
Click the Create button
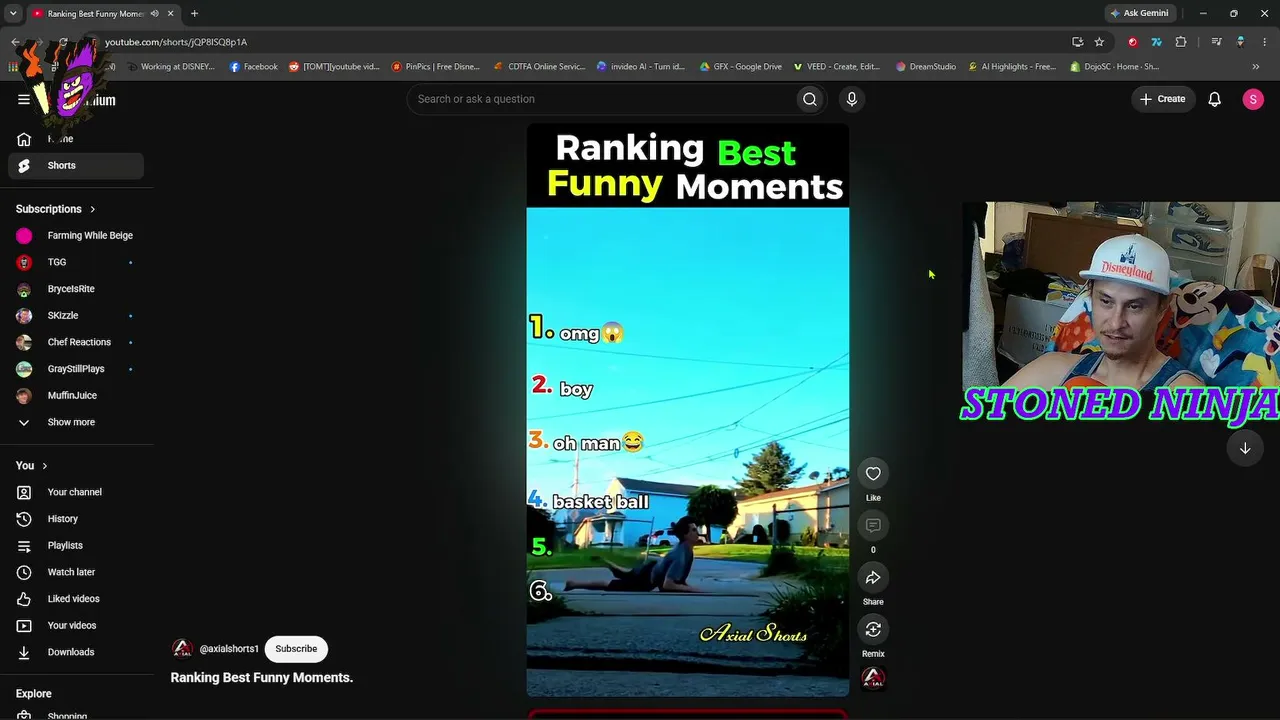[x=1162, y=99]
